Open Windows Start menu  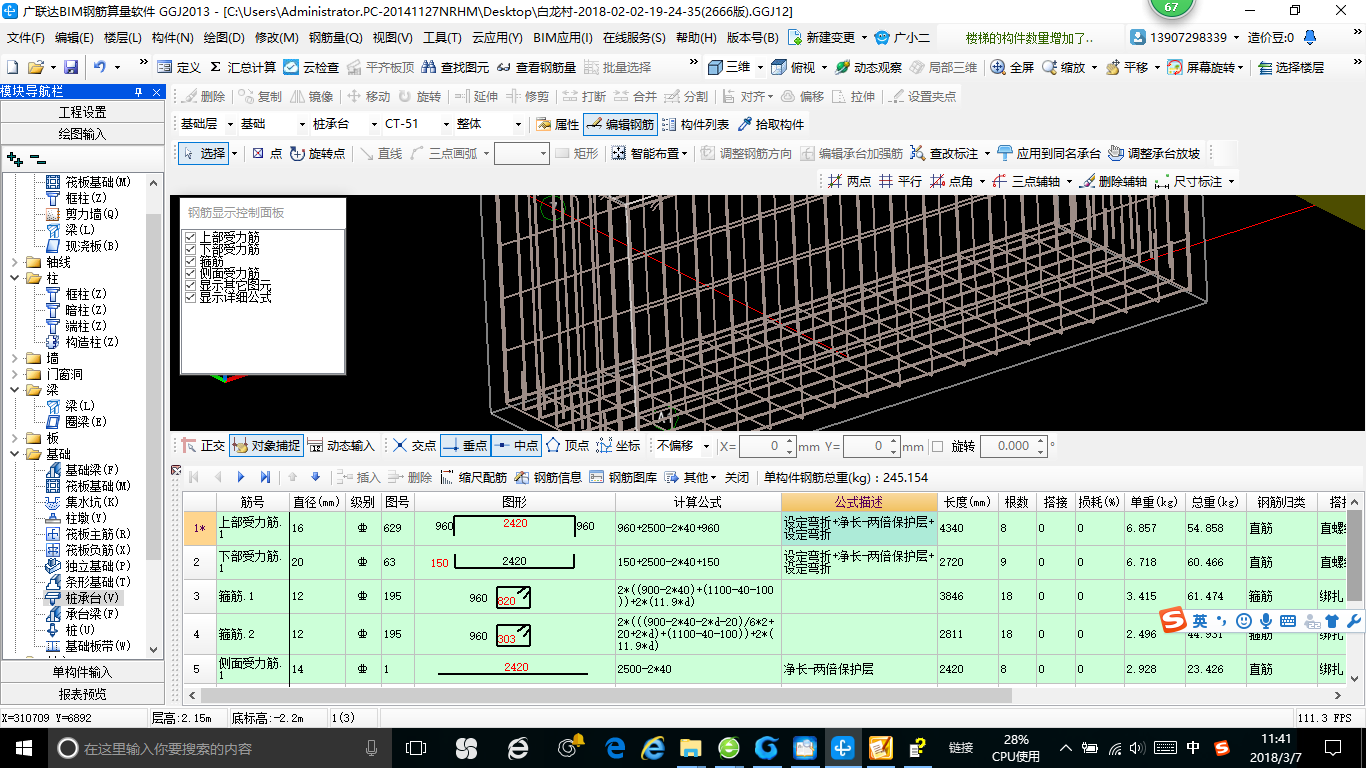pyautogui.click(x=23, y=747)
